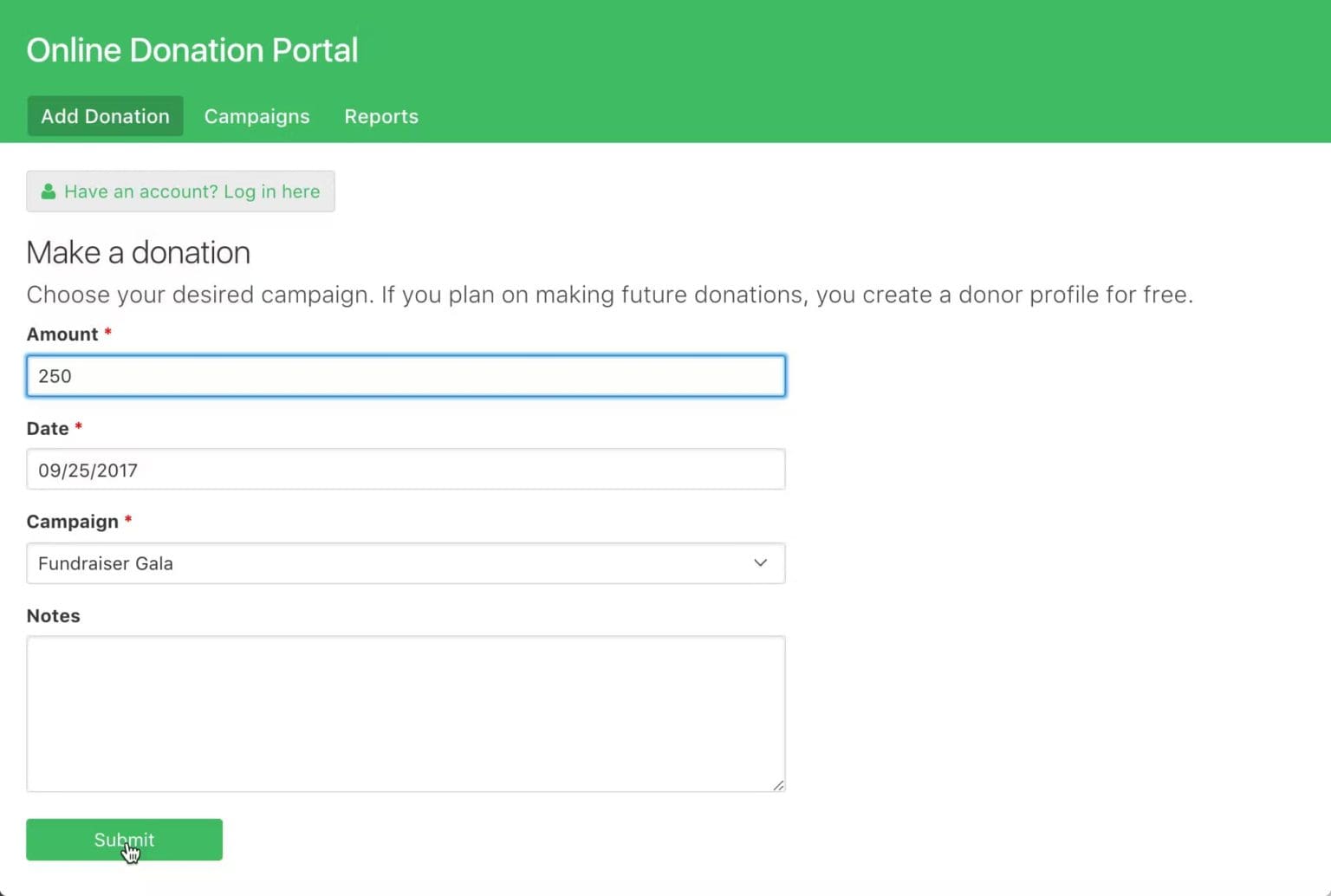The image size is (1331, 896).
Task: Click the Online Donation Portal title
Action: coord(192,50)
